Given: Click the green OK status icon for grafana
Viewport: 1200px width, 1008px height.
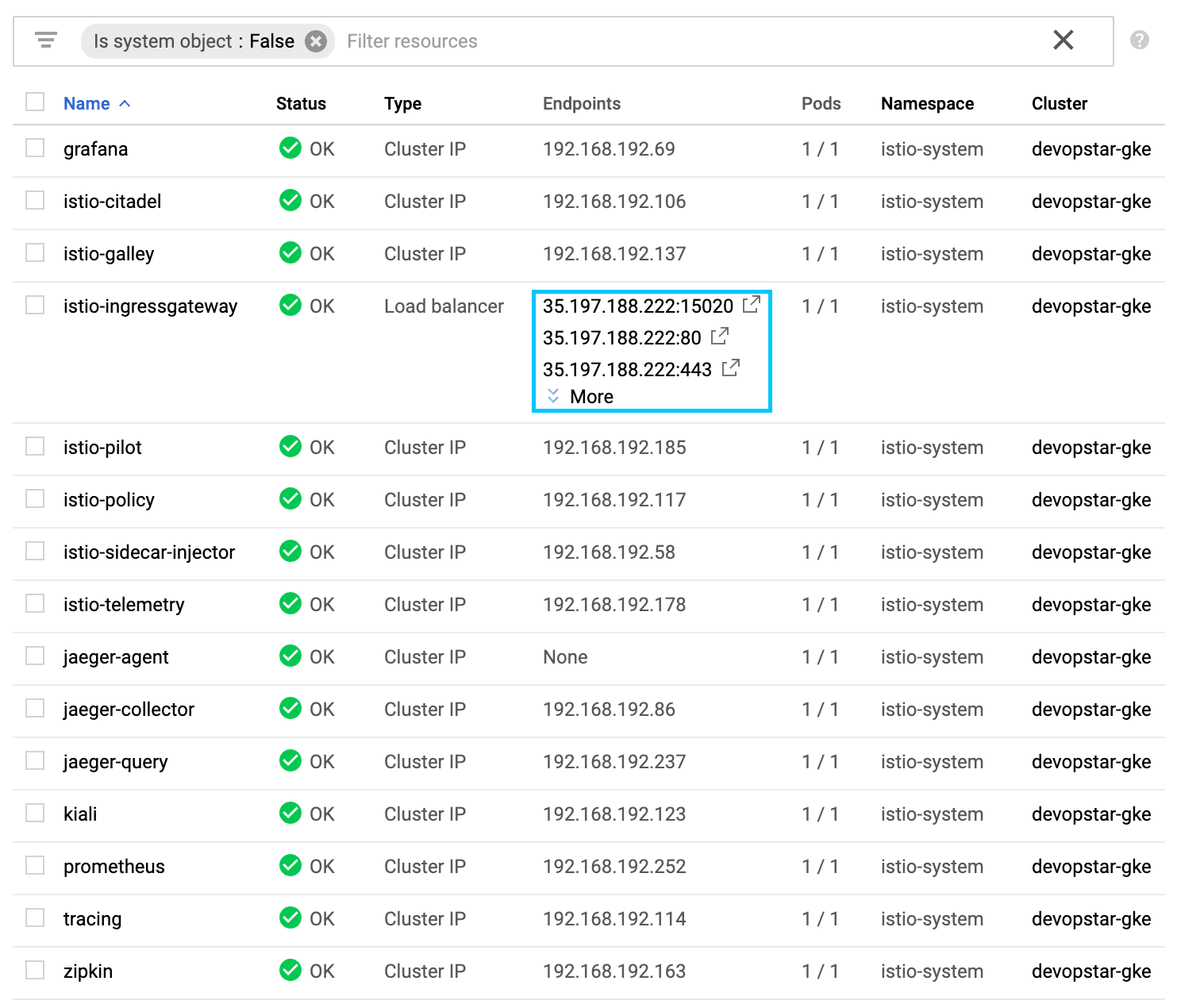Looking at the screenshot, I should (x=290, y=147).
